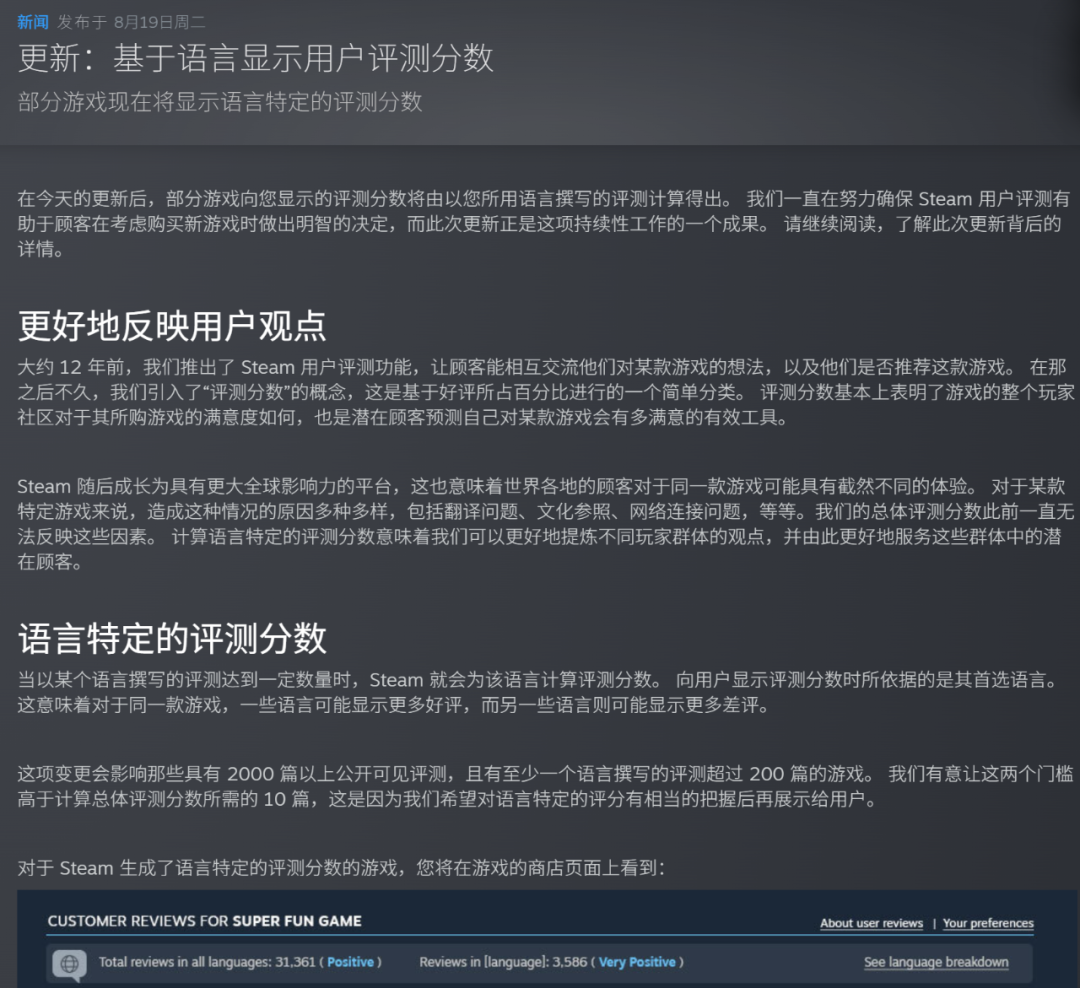Open the blue 新闻 category tag

32,22
